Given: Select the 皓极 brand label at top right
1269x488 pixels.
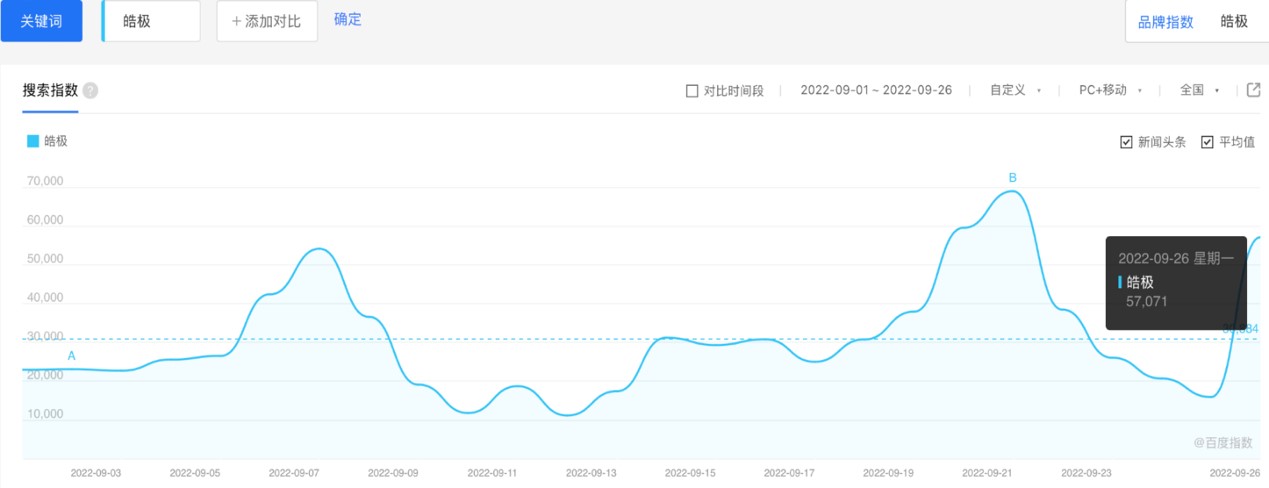Looking at the screenshot, I should click(1234, 21).
